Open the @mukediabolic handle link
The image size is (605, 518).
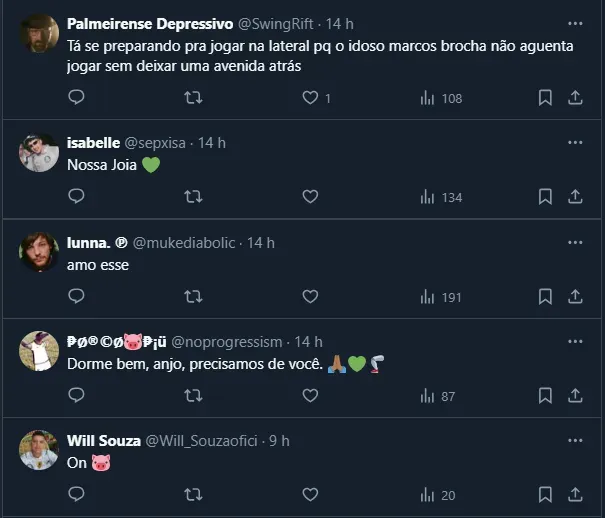(x=187, y=243)
